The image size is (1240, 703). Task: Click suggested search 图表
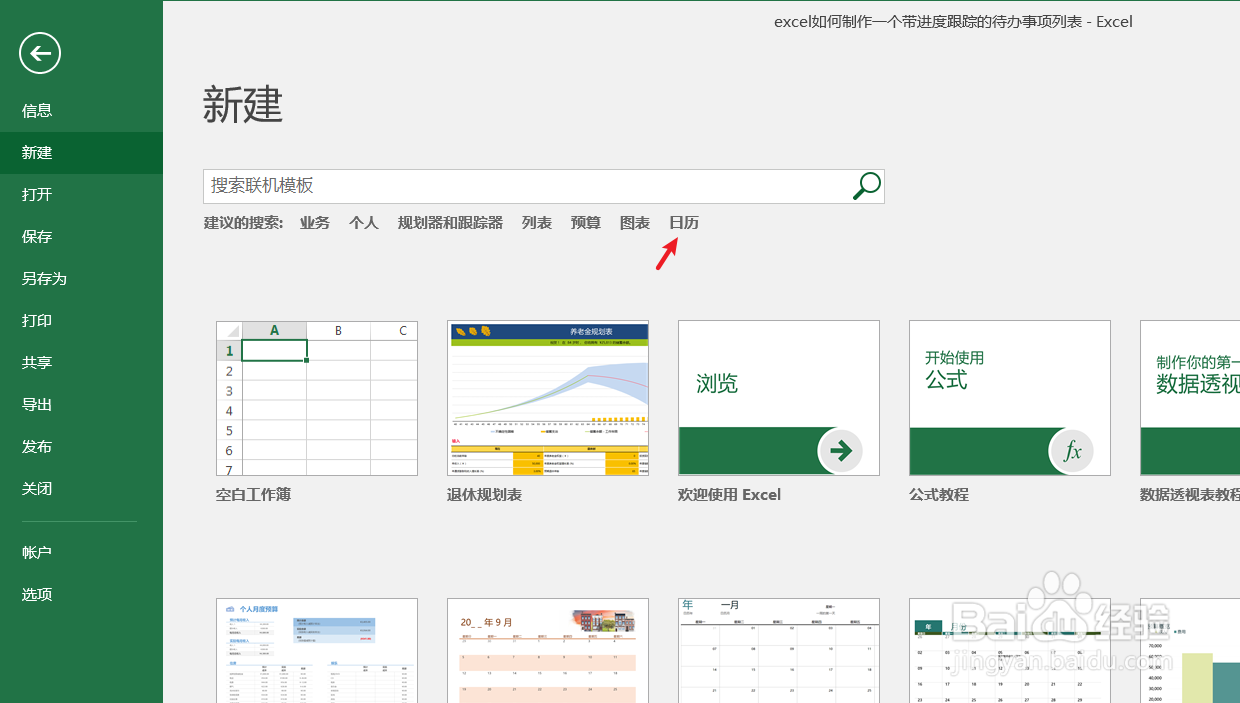tap(635, 223)
